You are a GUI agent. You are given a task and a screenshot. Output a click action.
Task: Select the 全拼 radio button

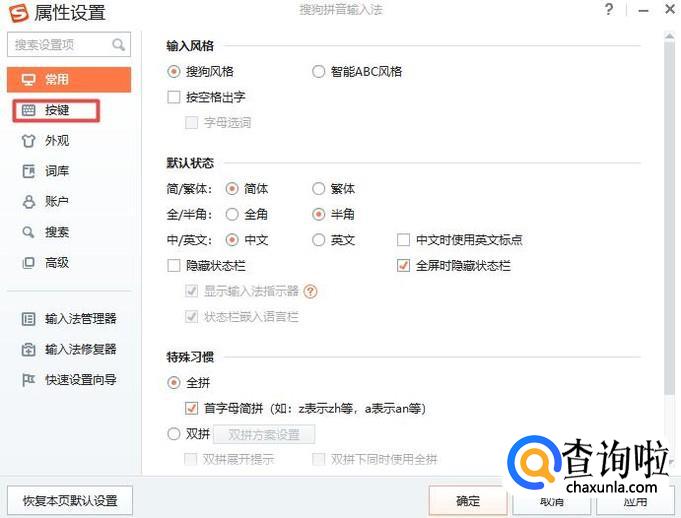pos(174,383)
